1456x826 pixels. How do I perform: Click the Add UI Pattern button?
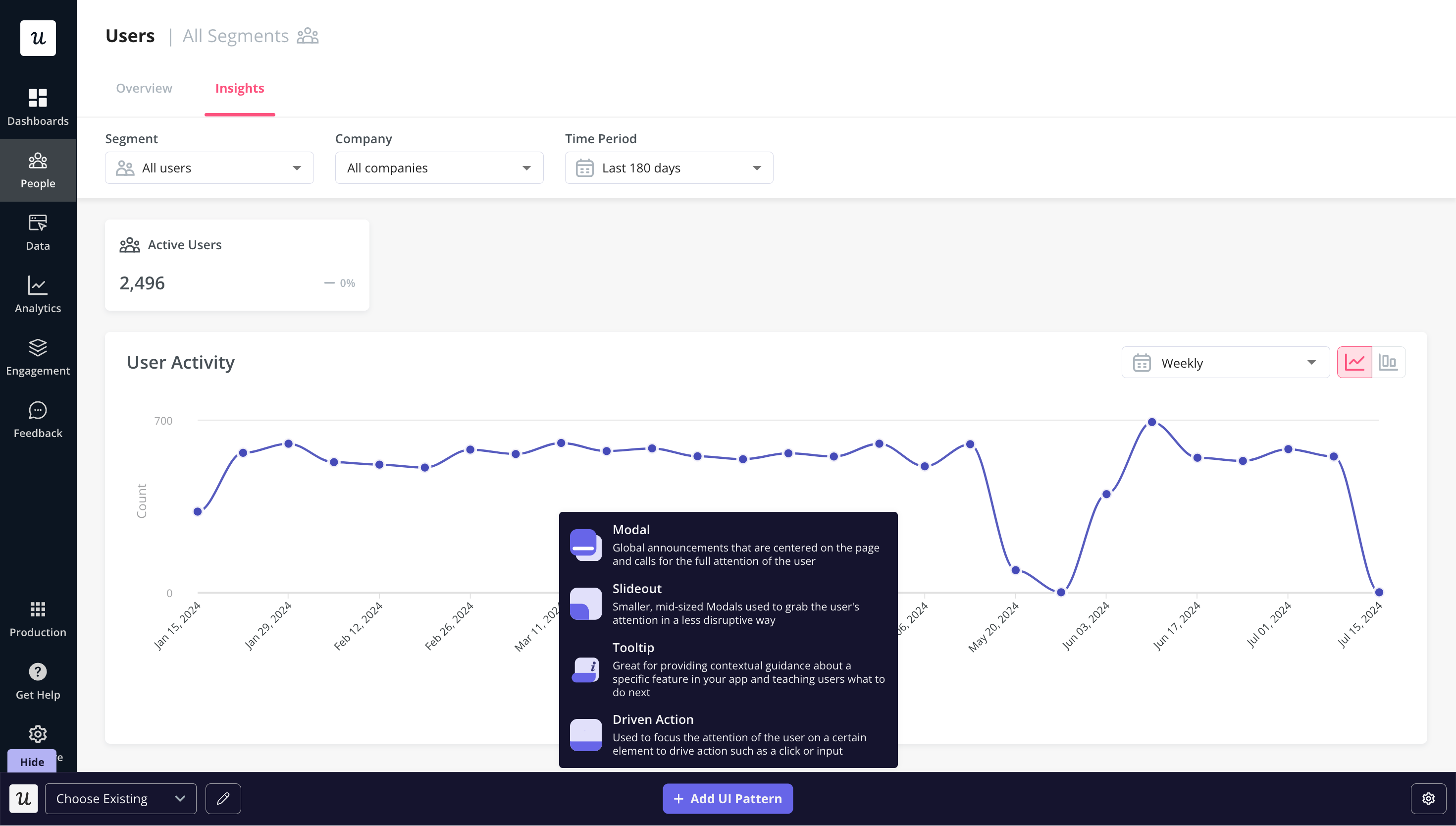[x=728, y=798]
